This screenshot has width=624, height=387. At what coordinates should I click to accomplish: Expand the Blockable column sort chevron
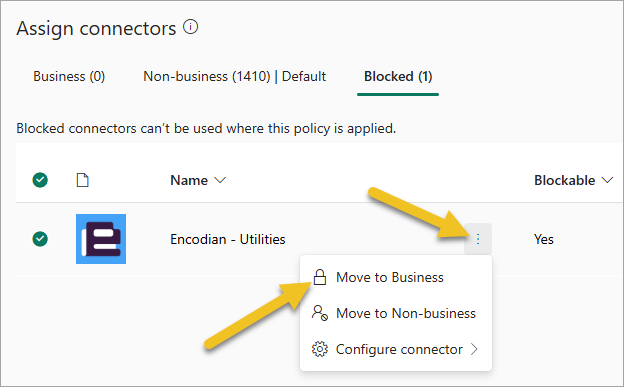pos(607,180)
